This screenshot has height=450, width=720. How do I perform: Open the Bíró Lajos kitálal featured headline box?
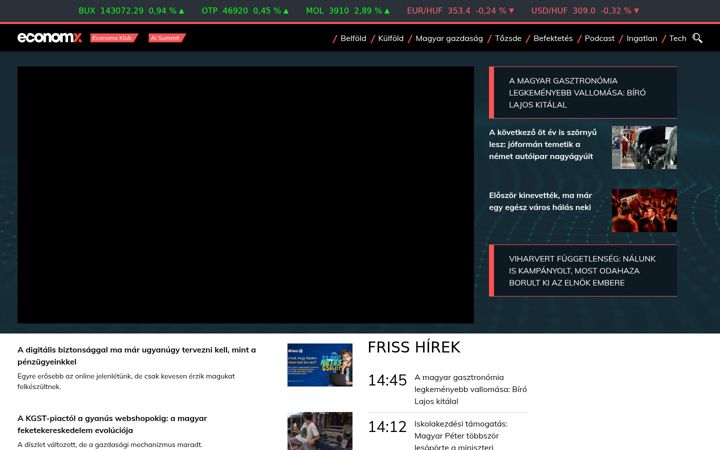tap(583, 92)
